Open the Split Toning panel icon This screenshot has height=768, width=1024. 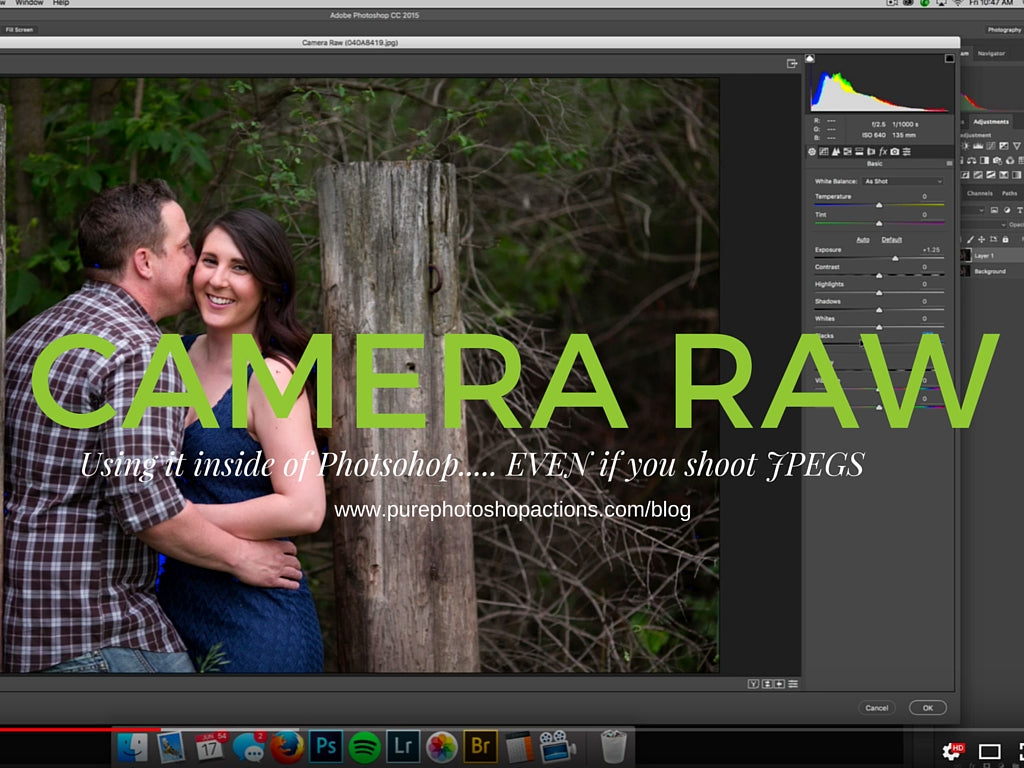click(859, 152)
